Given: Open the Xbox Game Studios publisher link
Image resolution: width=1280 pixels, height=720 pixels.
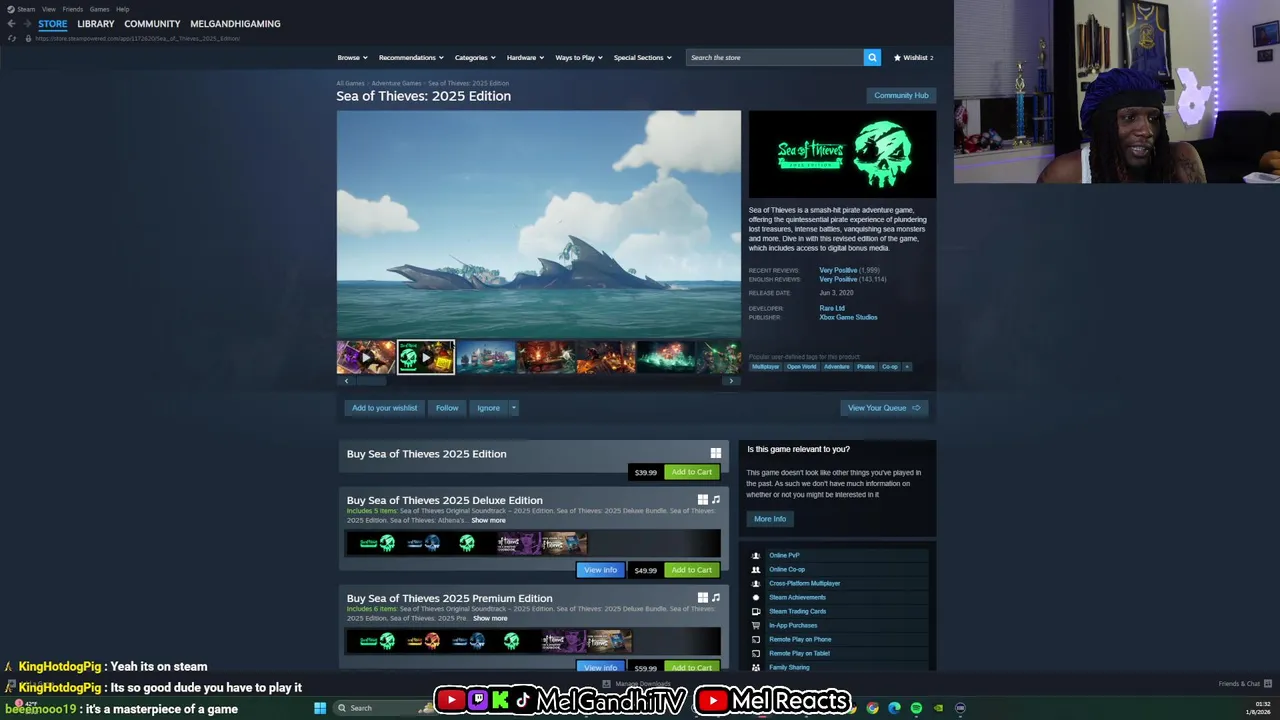Looking at the screenshot, I should (848, 317).
